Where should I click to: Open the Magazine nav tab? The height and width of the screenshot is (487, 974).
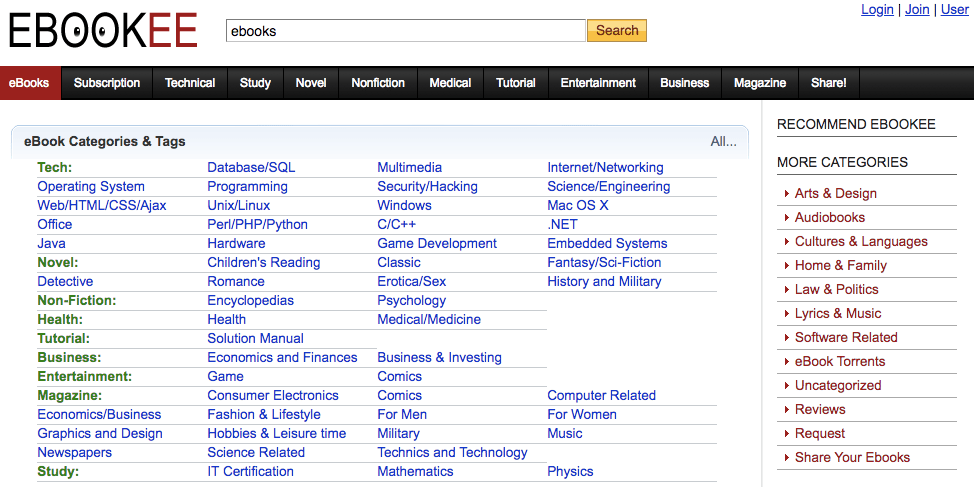tap(760, 83)
